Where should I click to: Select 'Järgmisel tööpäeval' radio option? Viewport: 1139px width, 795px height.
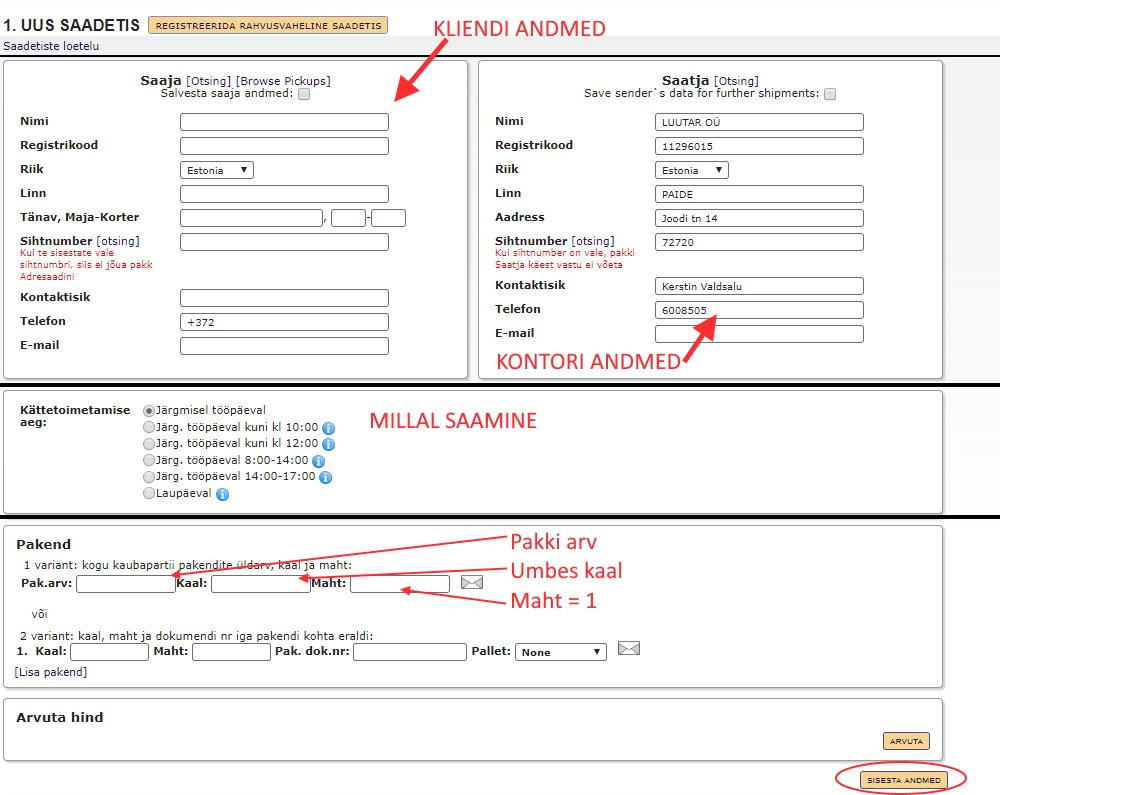coord(149,411)
